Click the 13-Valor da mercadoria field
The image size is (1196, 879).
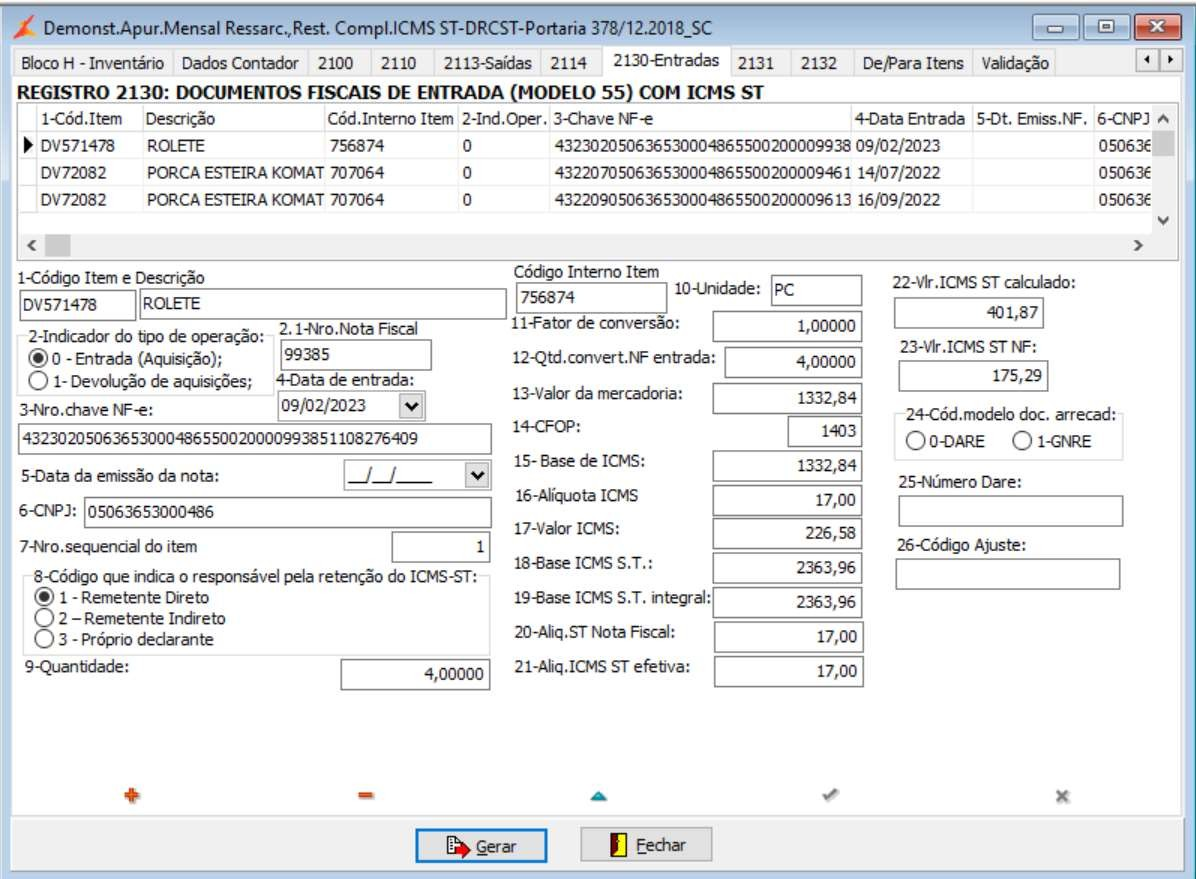[787, 398]
